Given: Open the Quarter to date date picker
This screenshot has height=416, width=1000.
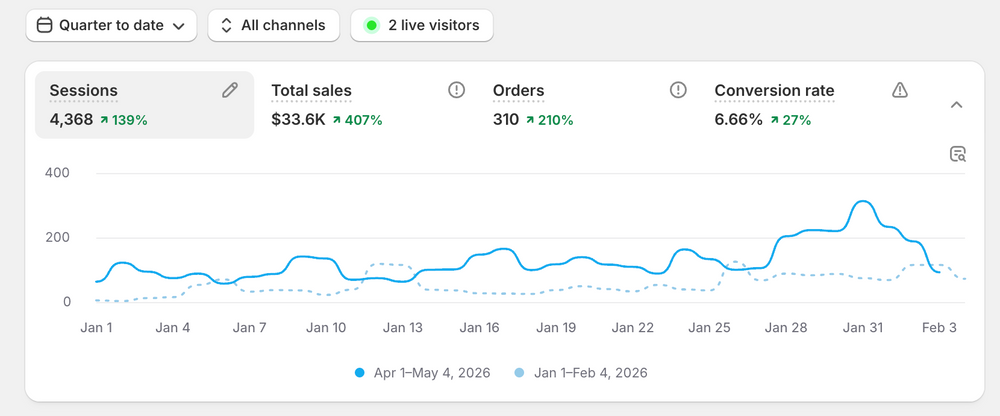Looking at the screenshot, I should pyautogui.click(x=112, y=26).
